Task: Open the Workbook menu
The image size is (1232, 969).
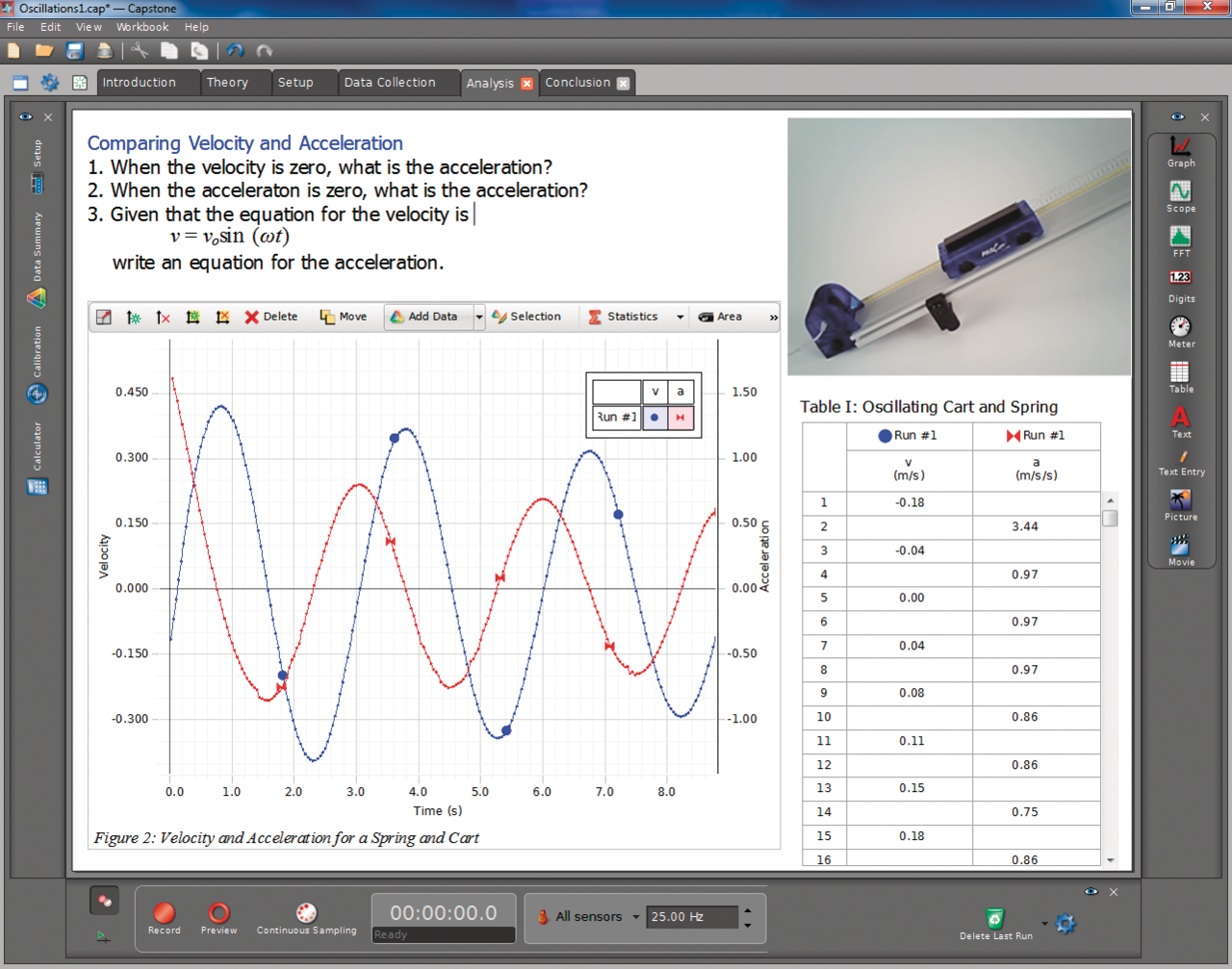Action: (x=141, y=27)
